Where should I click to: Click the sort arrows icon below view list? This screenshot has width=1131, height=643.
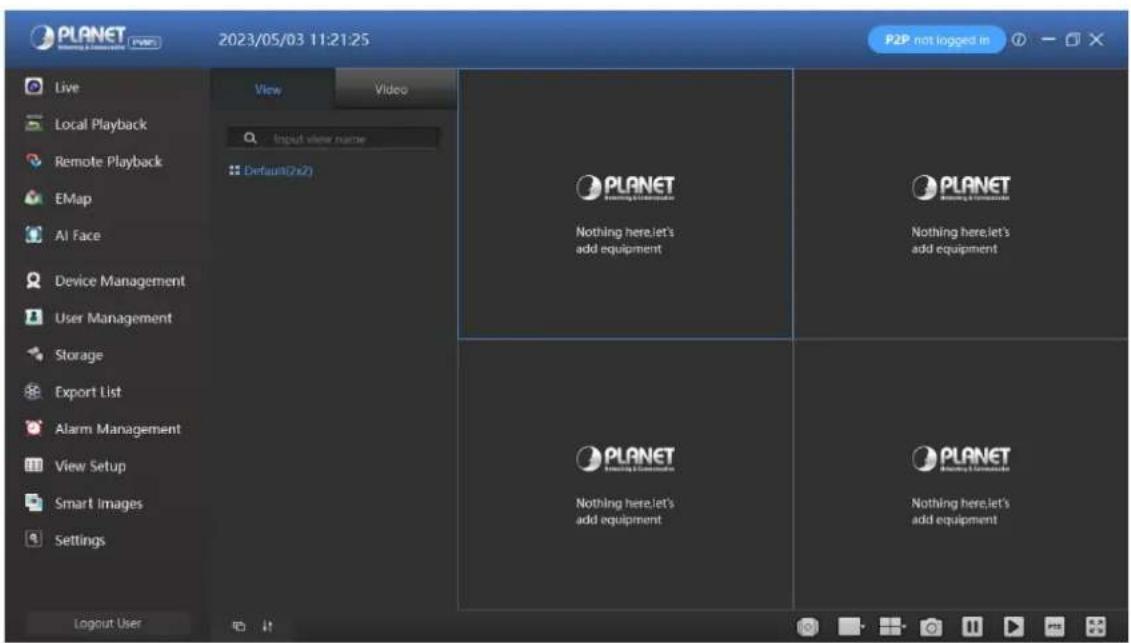(267, 626)
